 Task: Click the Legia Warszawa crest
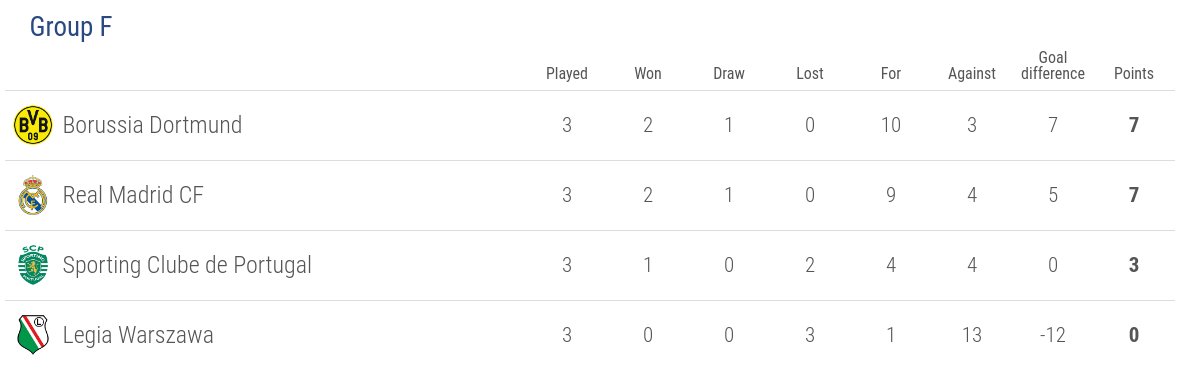(x=33, y=335)
